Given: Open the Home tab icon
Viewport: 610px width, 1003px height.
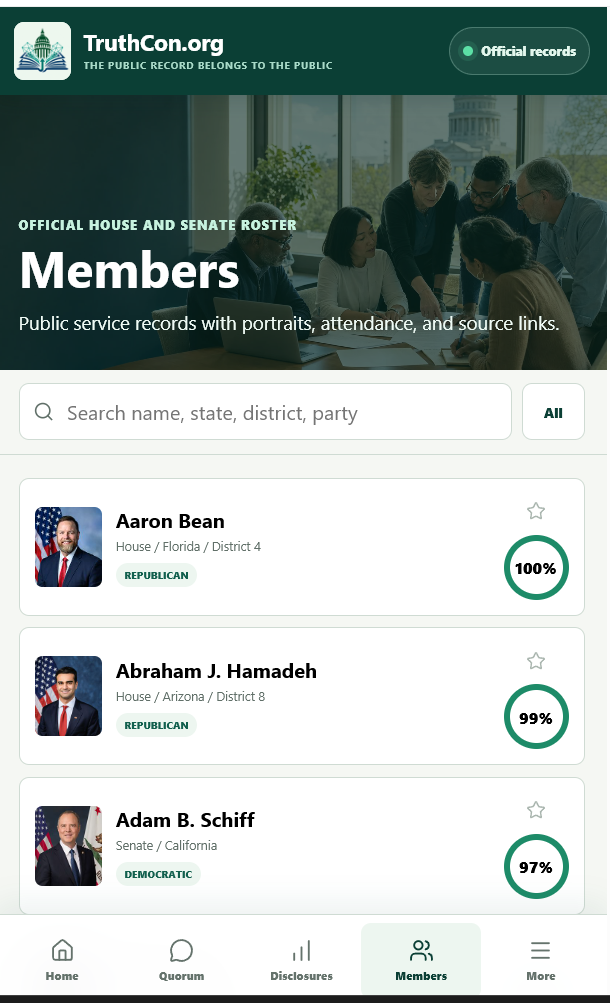Looking at the screenshot, I should click(x=62, y=951).
